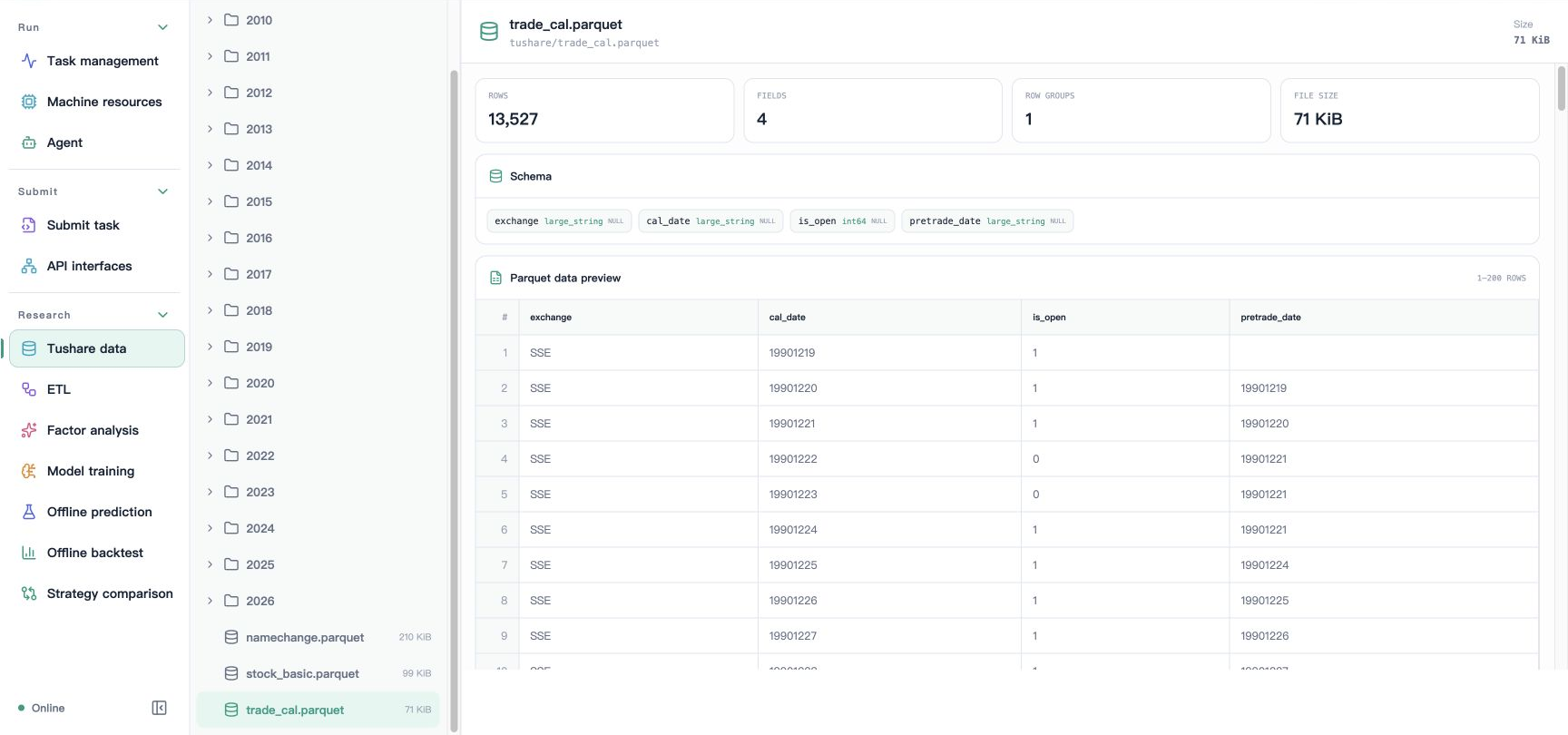Expand the 2022 folder chevron
The image size is (1568, 735).
(x=210, y=456)
